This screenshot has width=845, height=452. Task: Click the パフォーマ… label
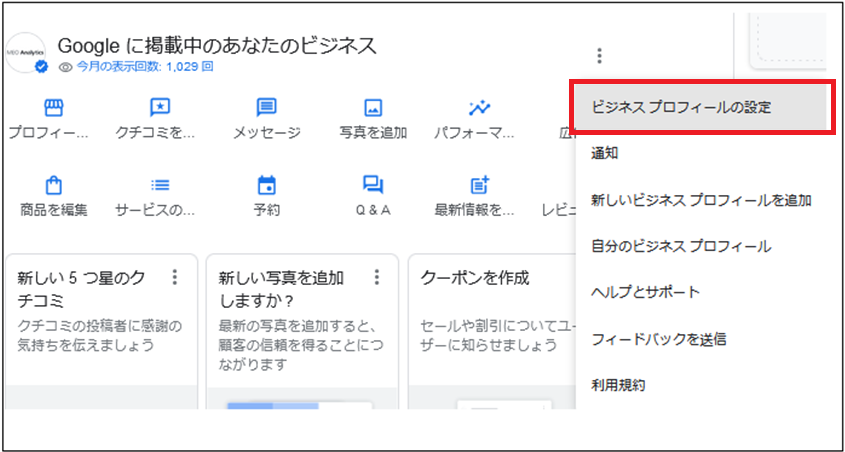[x=475, y=133]
